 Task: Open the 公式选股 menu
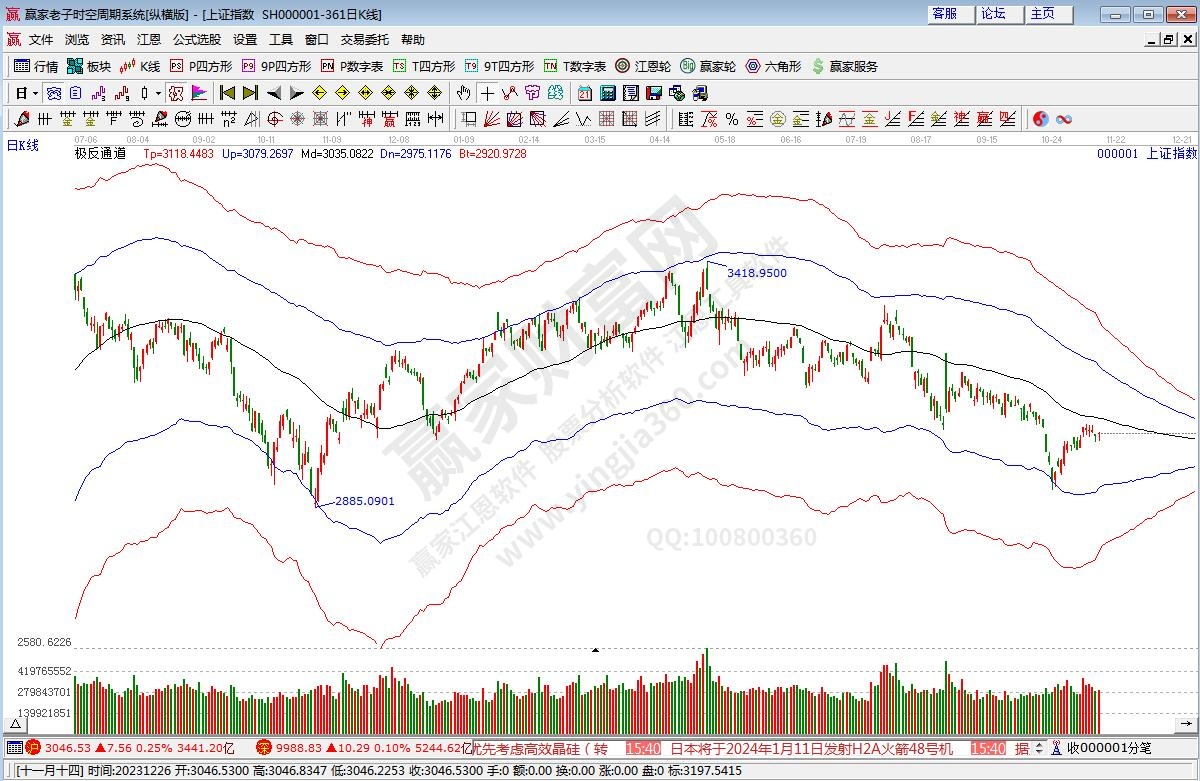197,40
